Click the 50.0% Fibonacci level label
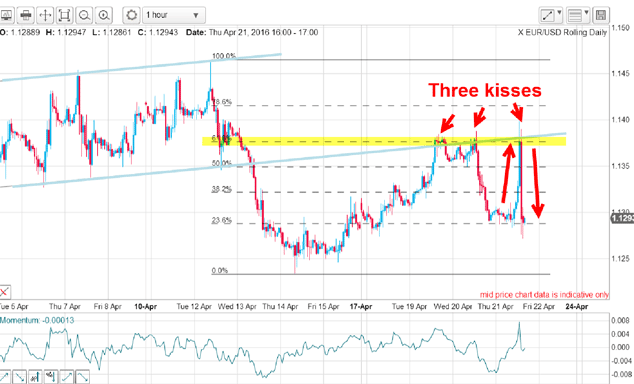Viewport: 634px width, 384px height. tap(222, 163)
